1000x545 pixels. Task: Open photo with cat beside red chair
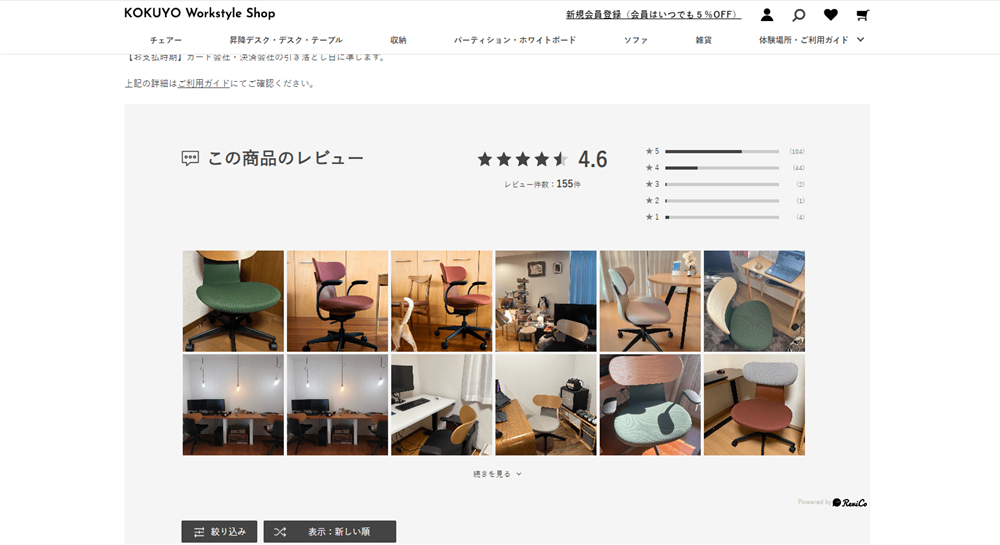tap(441, 301)
